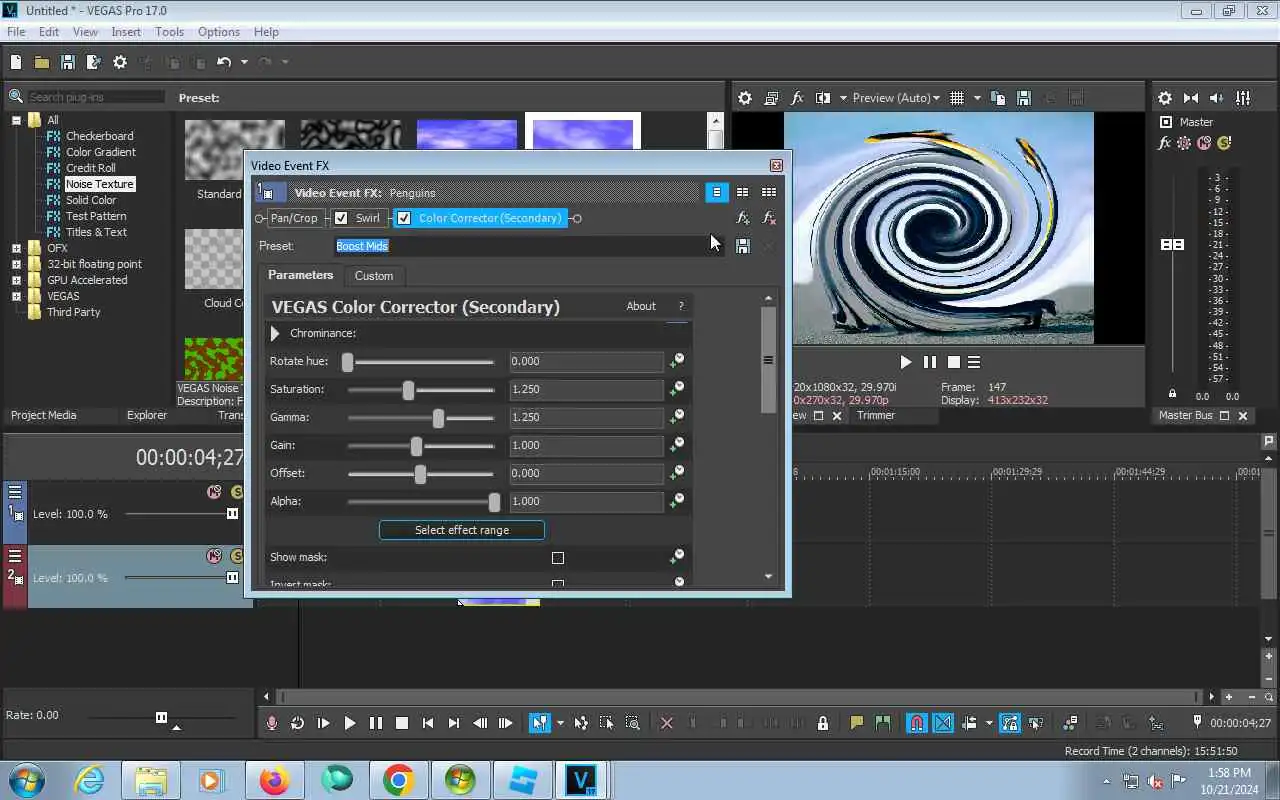The height and width of the screenshot is (800, 1280).
Task: Toggle the Swirl effect checkbox
Action: point(341,218)
